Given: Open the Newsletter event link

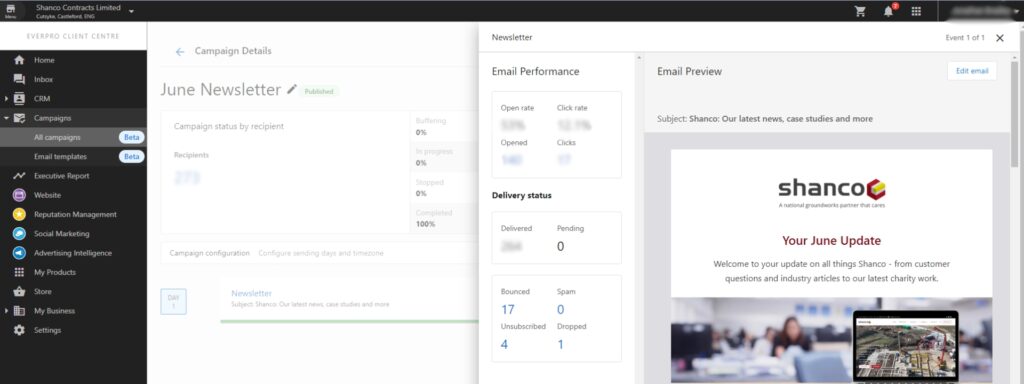Looking at the screenshot, I should tap(251, 293).
